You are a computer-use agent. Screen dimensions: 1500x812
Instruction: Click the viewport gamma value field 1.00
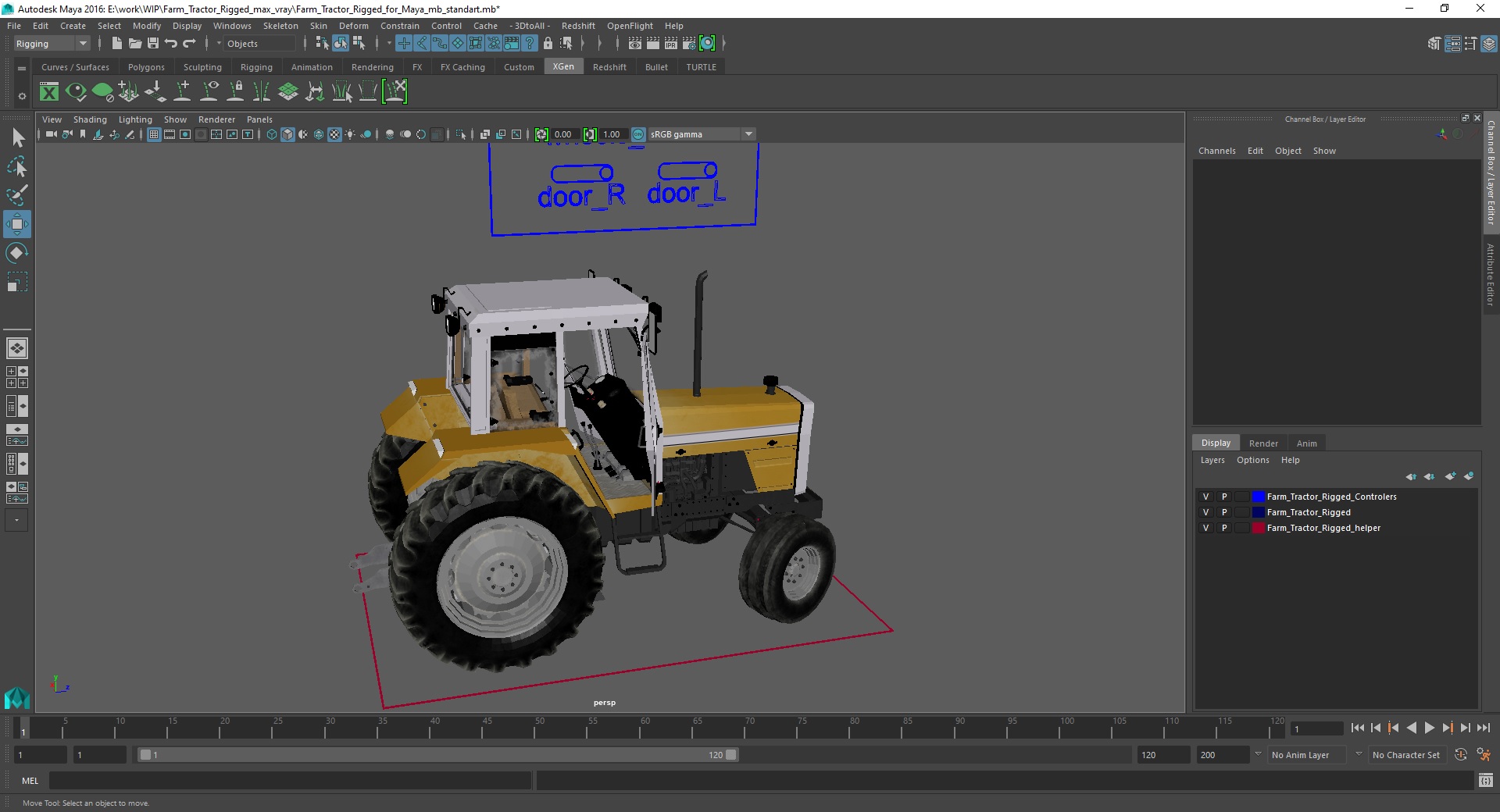pyautogui.click(x=613, y=134)
